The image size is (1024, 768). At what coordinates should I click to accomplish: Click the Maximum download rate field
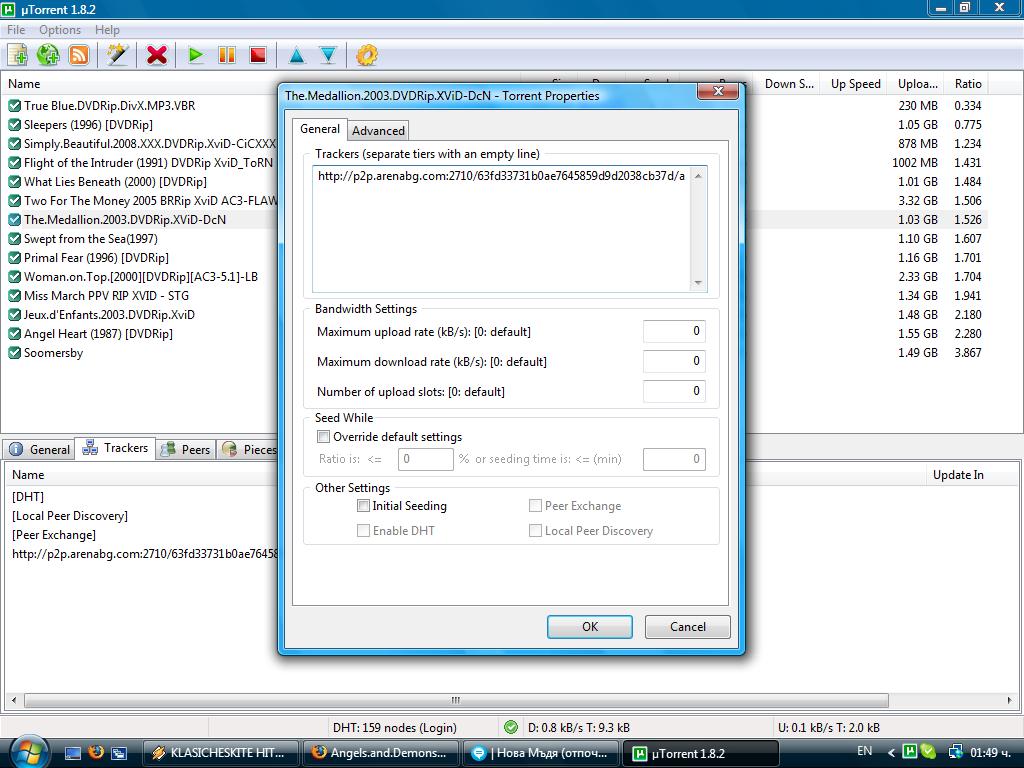[674, 361]
